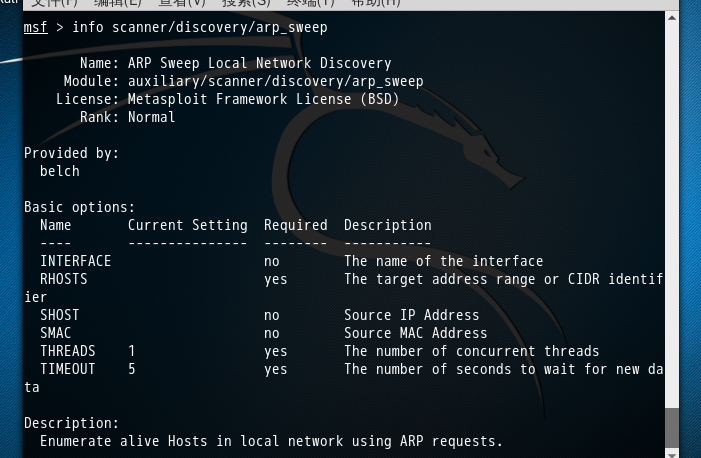Click the SHOST option name

point(59,315)
